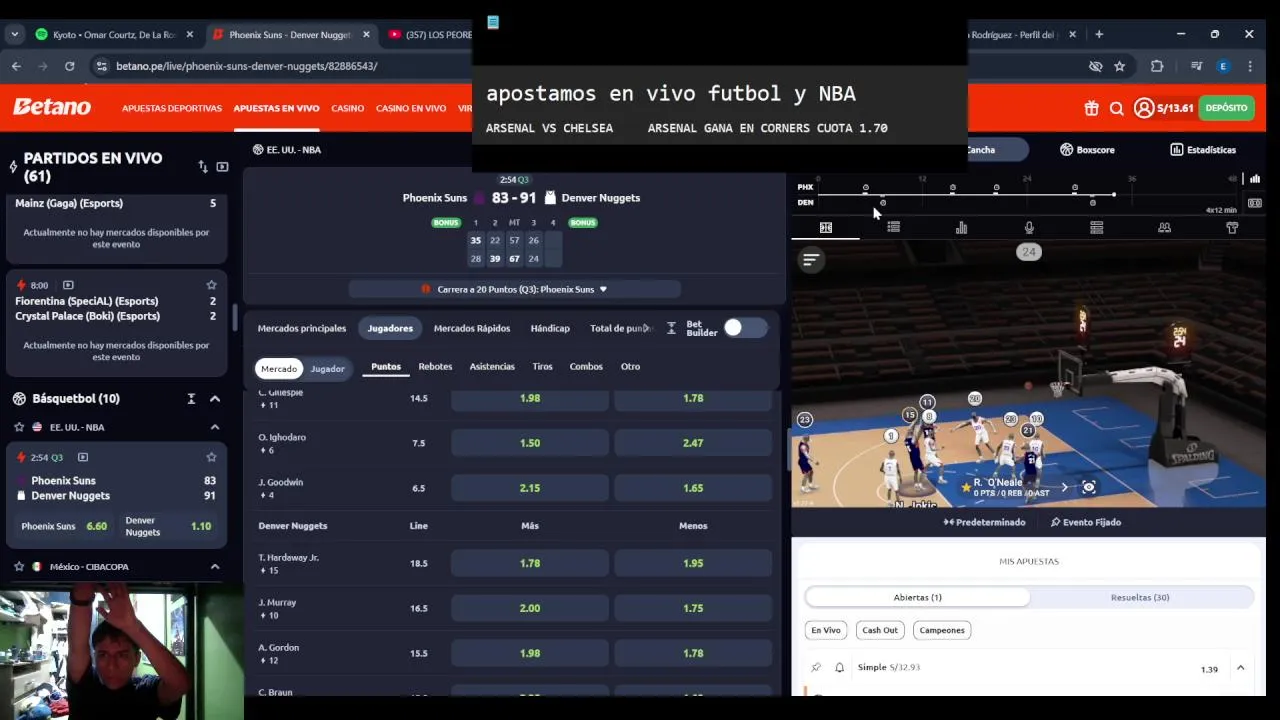Click the video filter icon beside Partidos en Vivo
1280x720 pixels.
222,167
